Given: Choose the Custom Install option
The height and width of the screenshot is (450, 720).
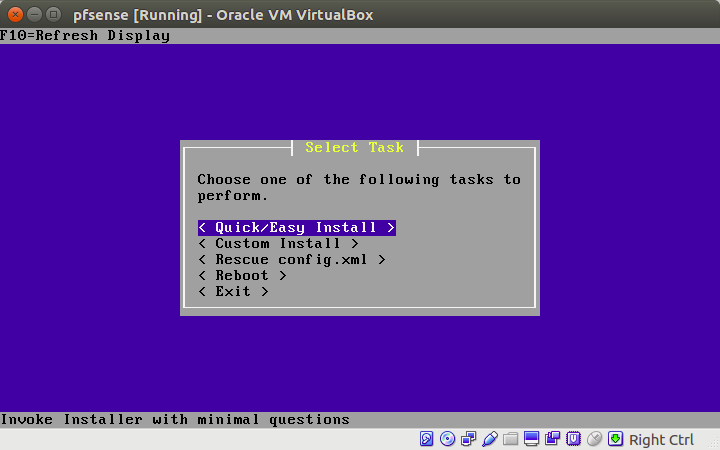Looking at the screenshot, I should click(x=278, y=243).
